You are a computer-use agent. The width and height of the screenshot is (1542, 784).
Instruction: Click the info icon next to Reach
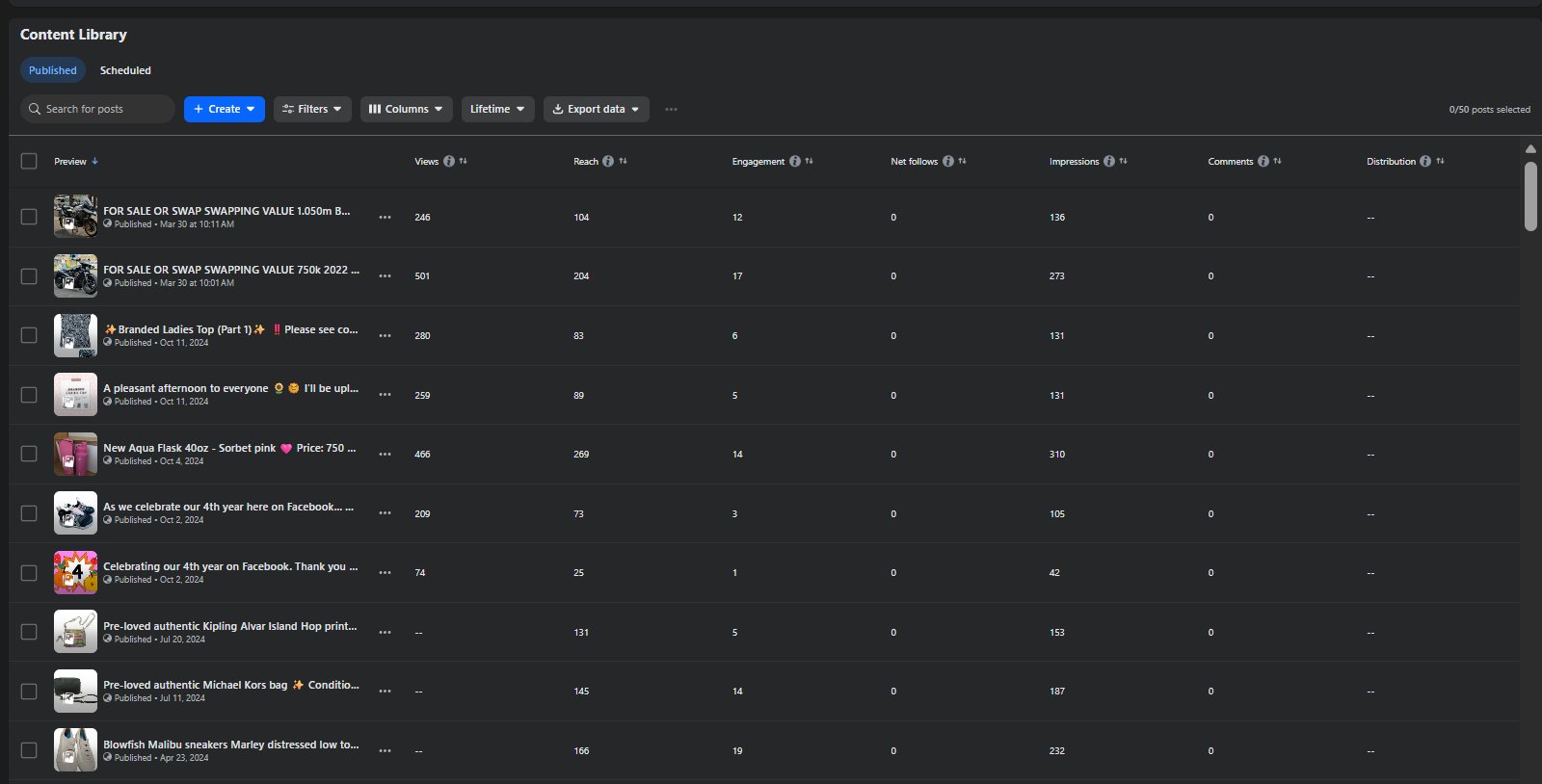pos(608,162)
